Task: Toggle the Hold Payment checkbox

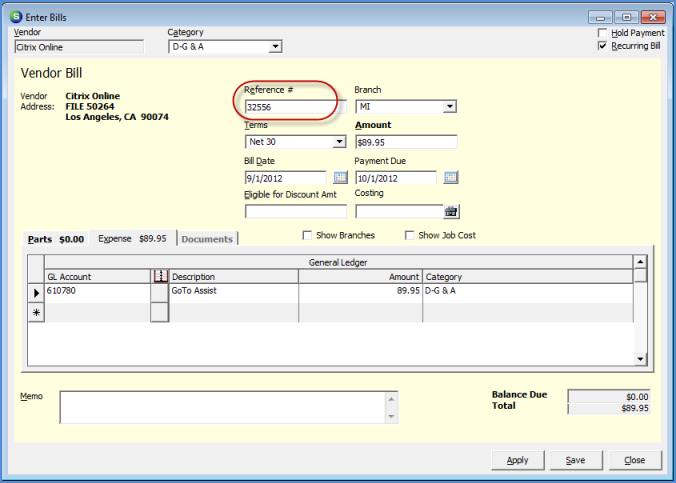Action: click(602, 33)
